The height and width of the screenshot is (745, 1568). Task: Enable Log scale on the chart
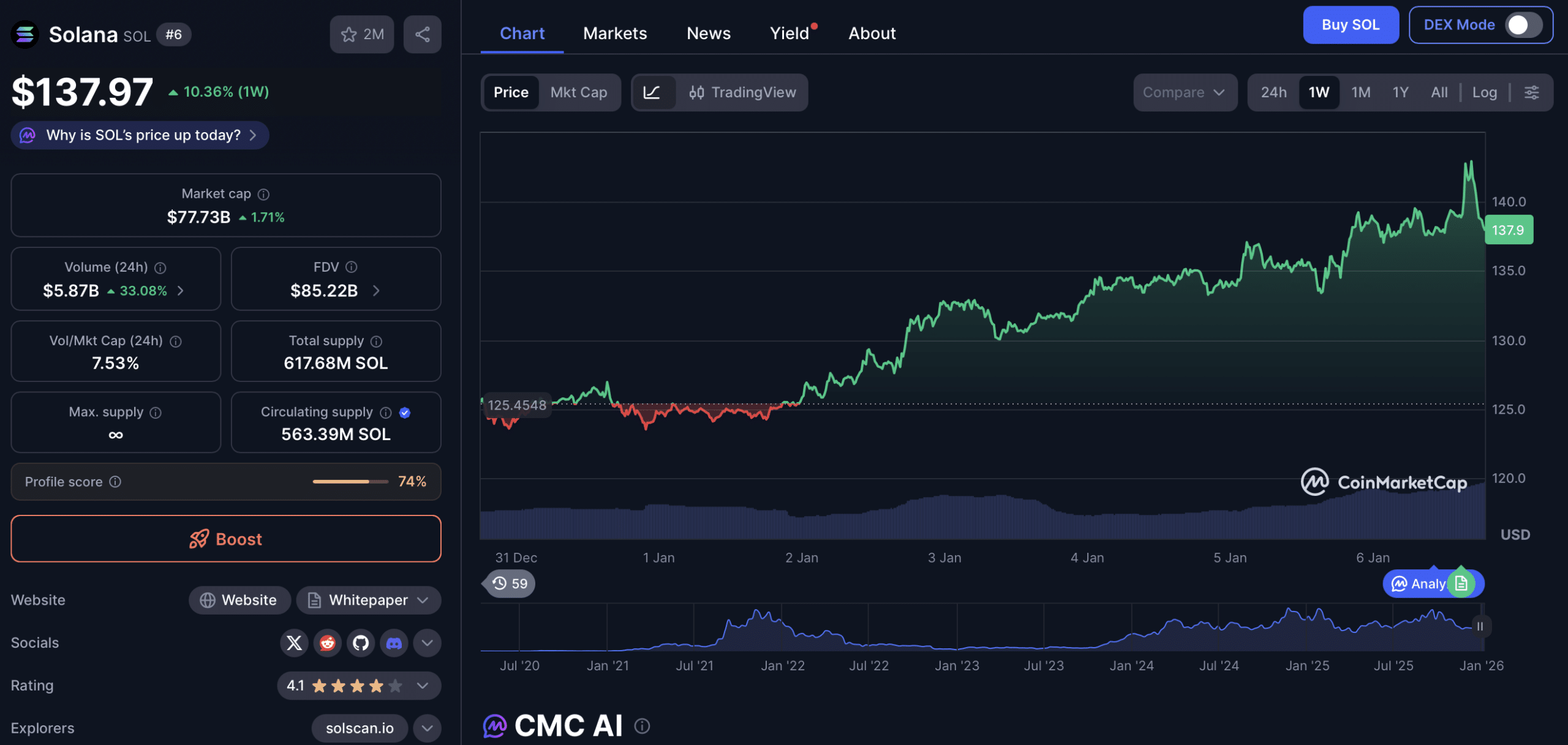1484,92
